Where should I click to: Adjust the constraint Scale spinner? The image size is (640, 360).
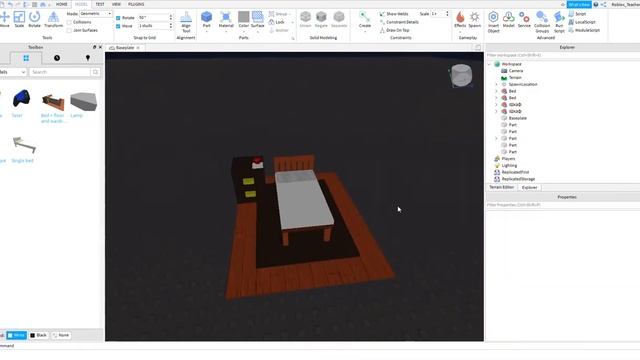click(x=447, y=14)
